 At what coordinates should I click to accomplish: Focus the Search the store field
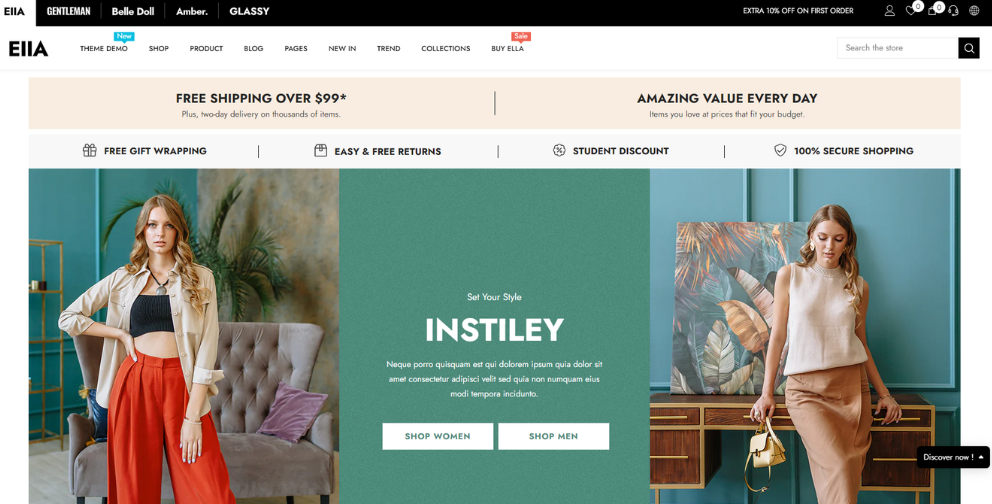898,48
